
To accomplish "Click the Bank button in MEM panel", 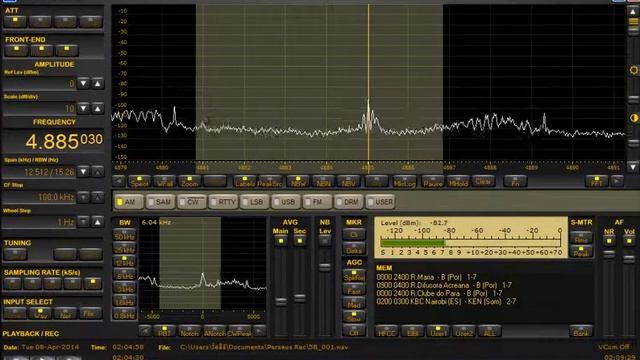I will tap(581, 331).
